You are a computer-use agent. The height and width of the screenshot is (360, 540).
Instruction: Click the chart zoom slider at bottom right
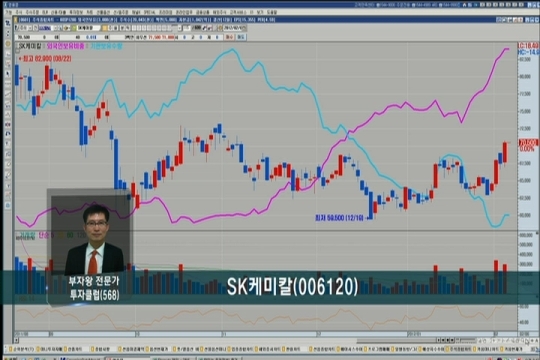(x=465, y=340)
